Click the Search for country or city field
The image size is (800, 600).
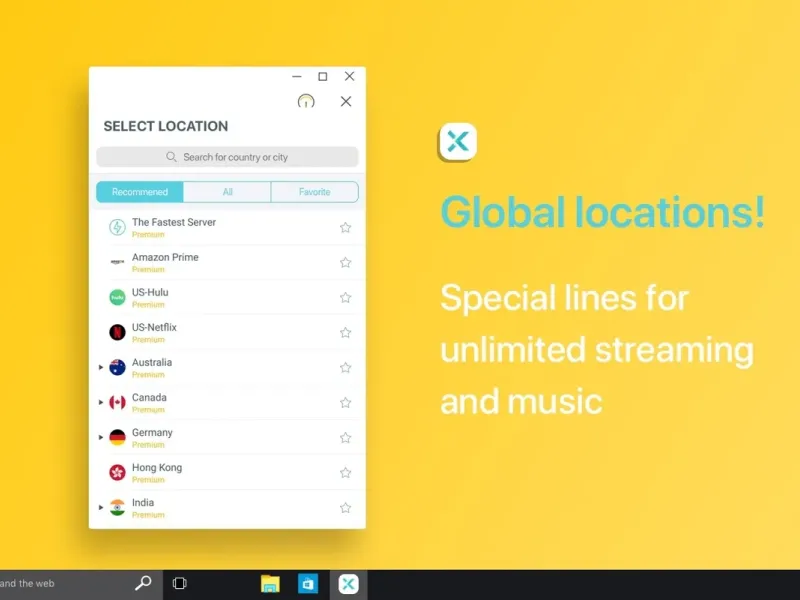[228, 157]
